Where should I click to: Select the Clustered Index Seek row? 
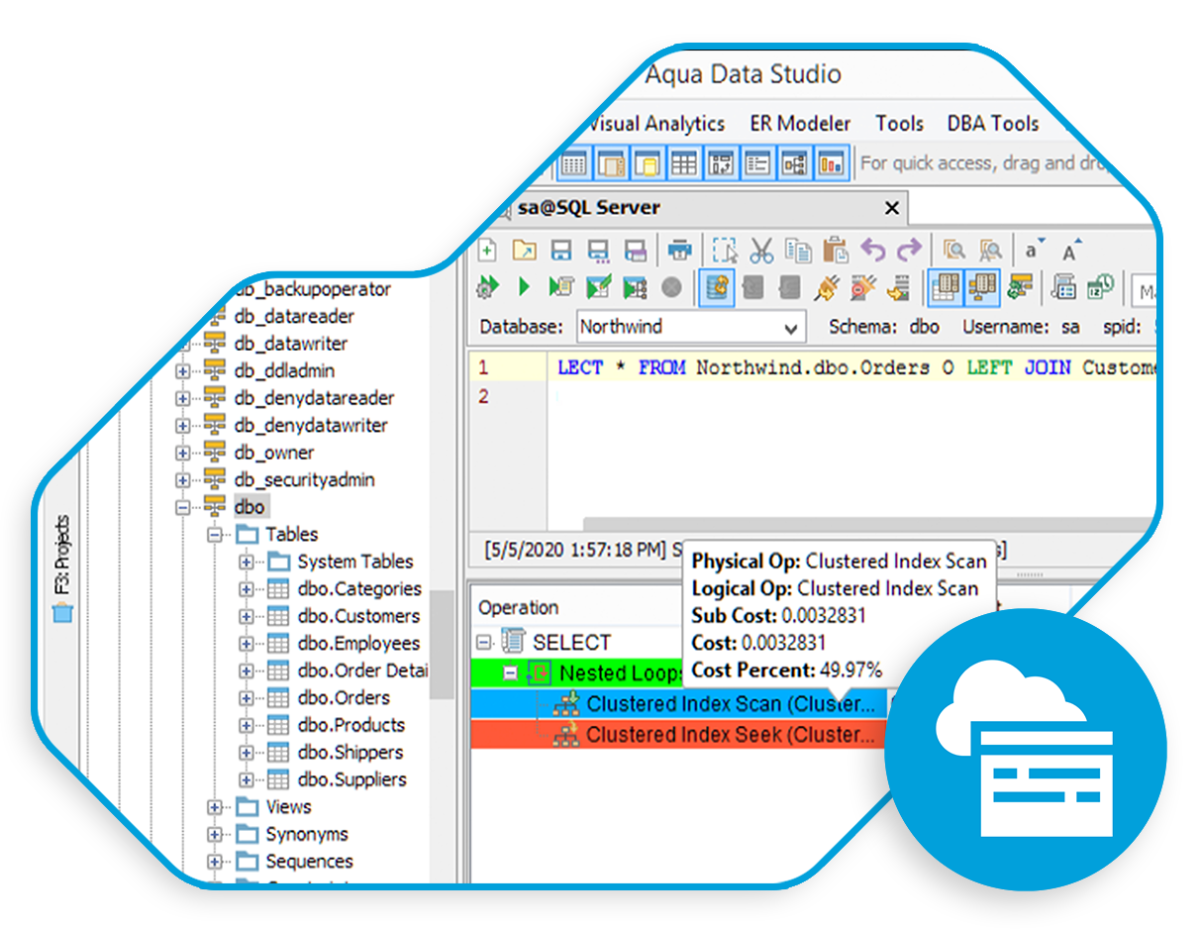pos(678,735)
